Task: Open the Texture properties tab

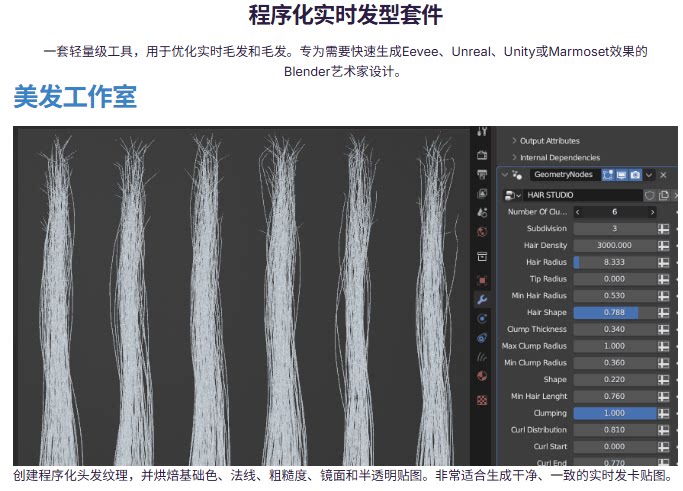Action: 482,400
